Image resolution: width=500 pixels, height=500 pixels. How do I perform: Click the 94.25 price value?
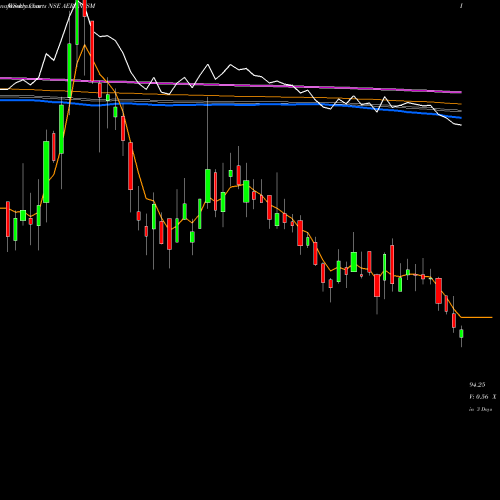tap(477, 385)
